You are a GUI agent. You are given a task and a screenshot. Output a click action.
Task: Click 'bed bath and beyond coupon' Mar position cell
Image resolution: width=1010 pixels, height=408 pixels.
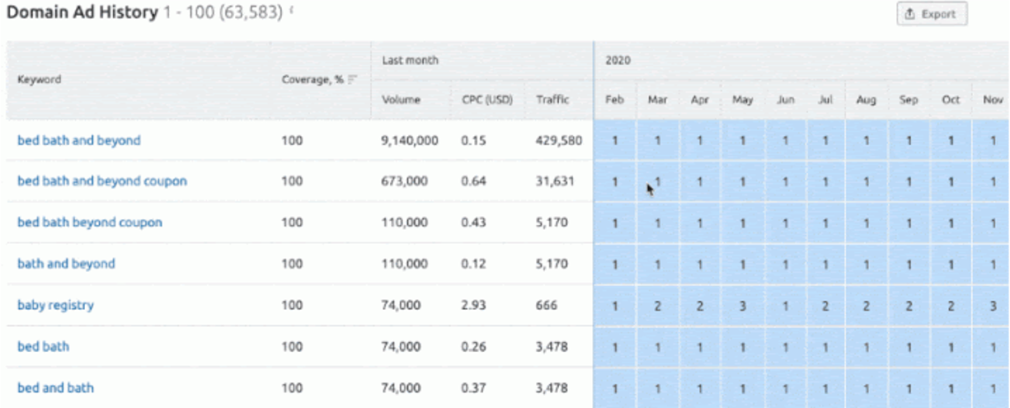coord(658,182)
